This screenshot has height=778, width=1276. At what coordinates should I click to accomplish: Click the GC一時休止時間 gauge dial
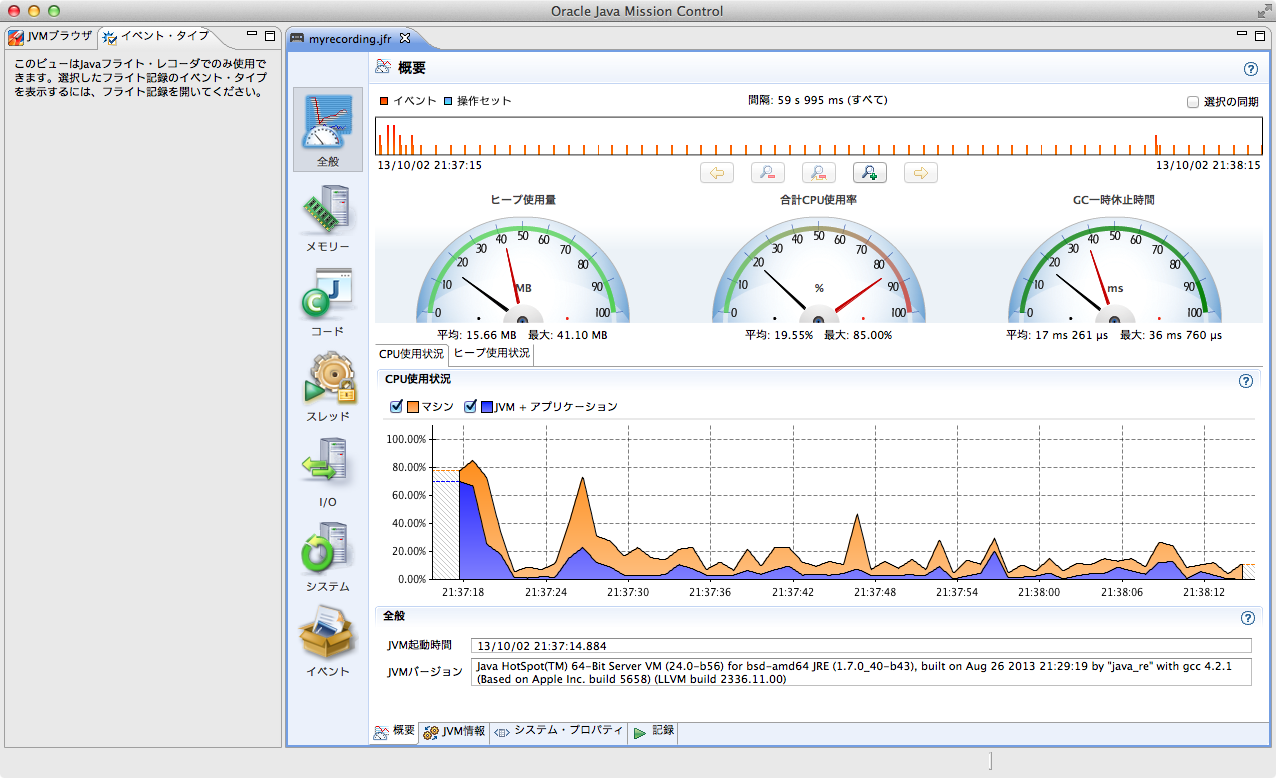click(x=1114, y=272)
